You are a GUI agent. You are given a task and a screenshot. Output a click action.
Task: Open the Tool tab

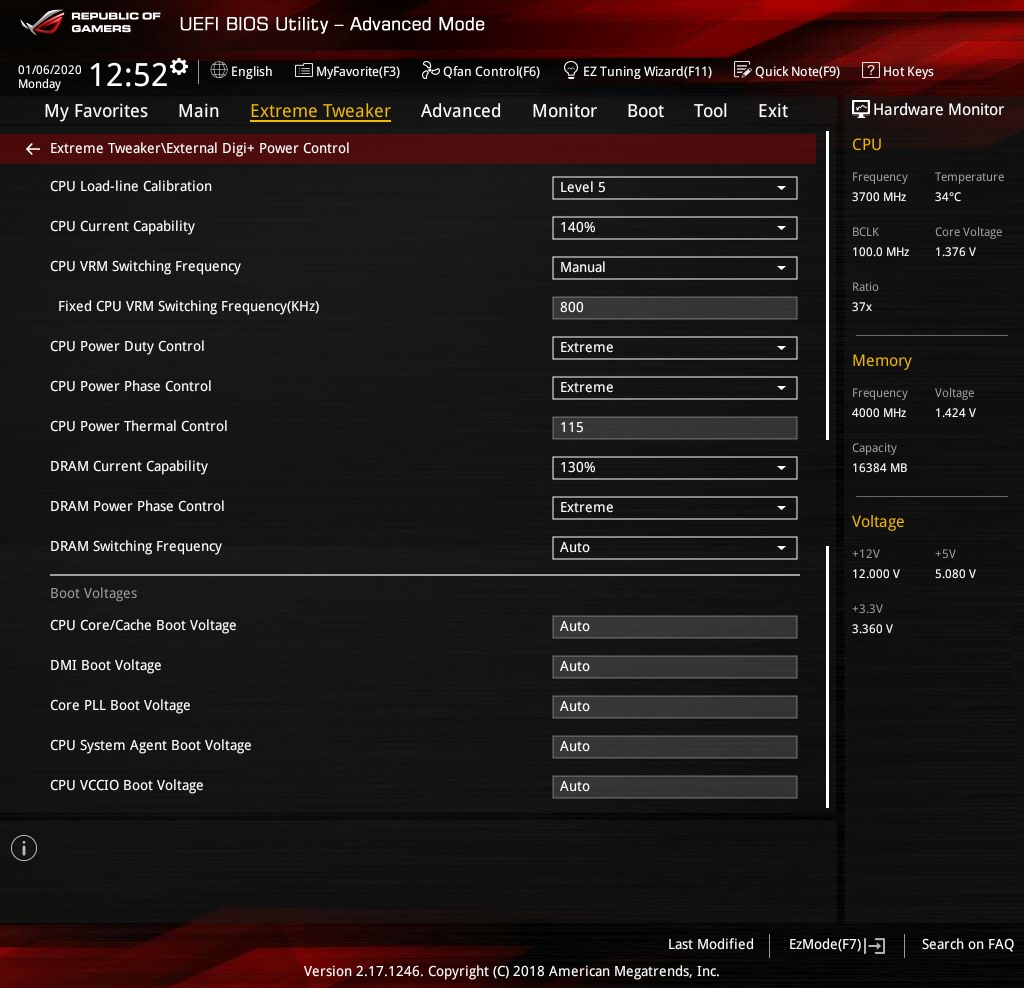[710, 111]
